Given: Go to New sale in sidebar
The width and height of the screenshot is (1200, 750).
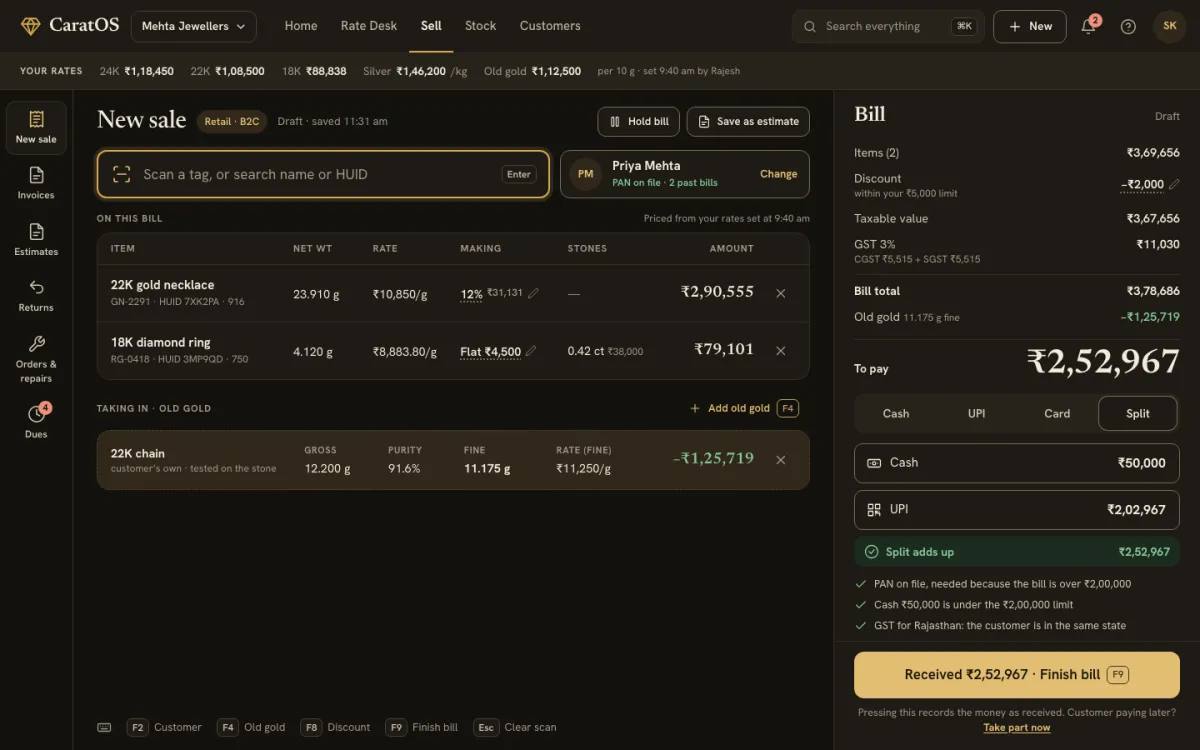Looking at the screenshot, I should [36, 128].
